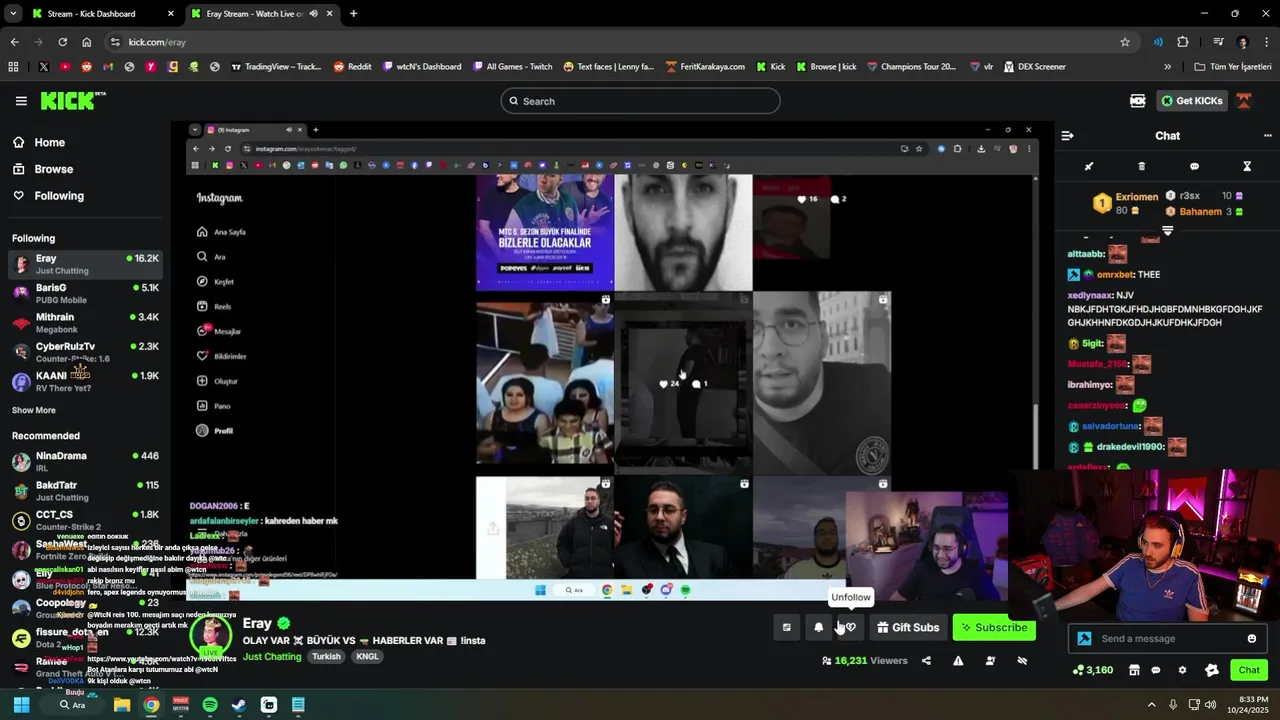Switch to Stream - Kick Dashboard tab

(102, 14)
